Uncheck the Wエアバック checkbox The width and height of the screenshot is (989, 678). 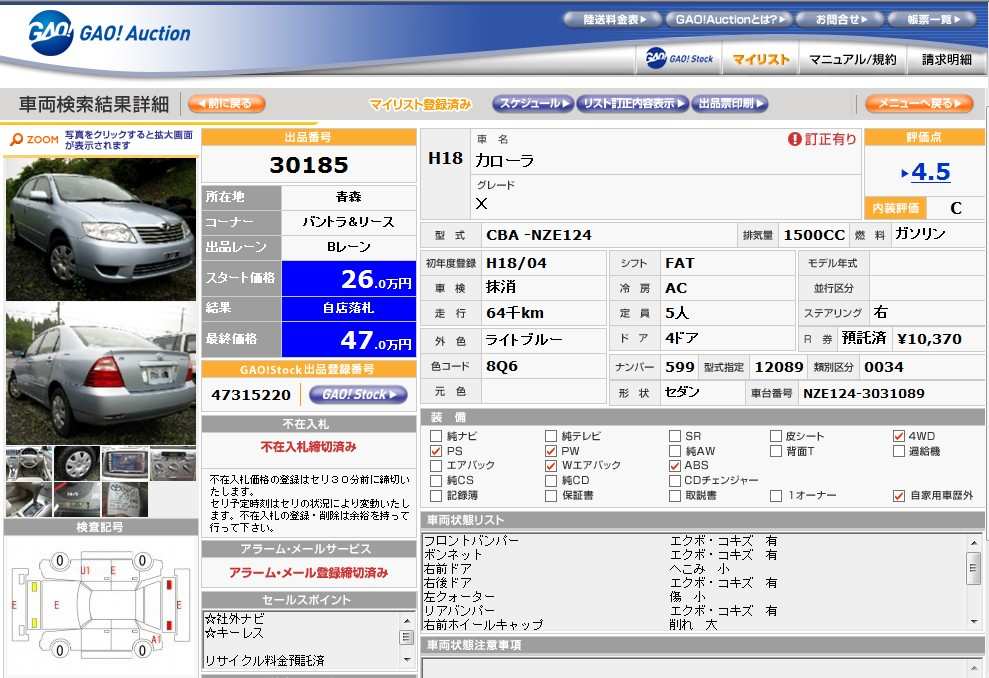click(551, 465)
